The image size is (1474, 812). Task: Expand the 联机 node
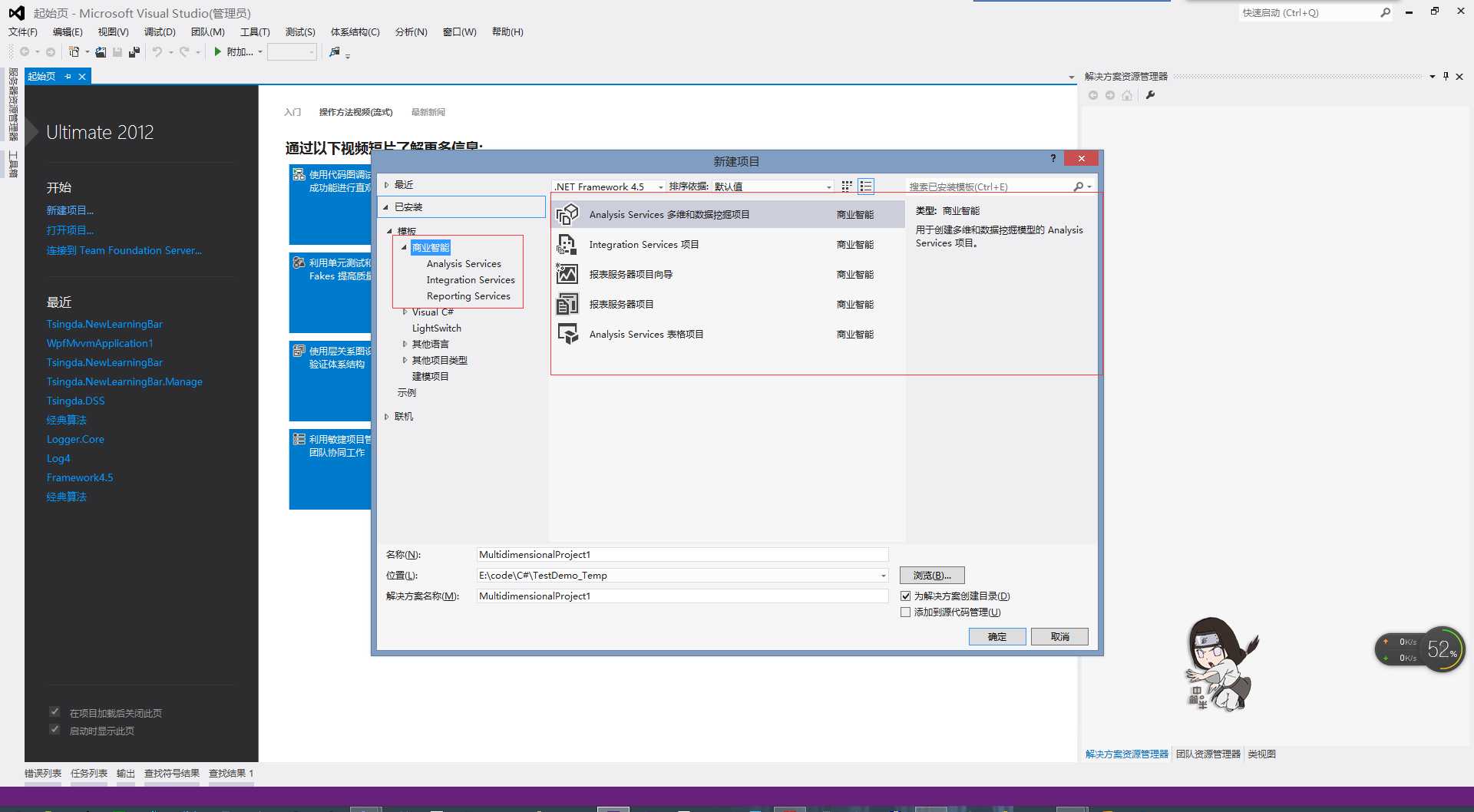tap(387, 417)
